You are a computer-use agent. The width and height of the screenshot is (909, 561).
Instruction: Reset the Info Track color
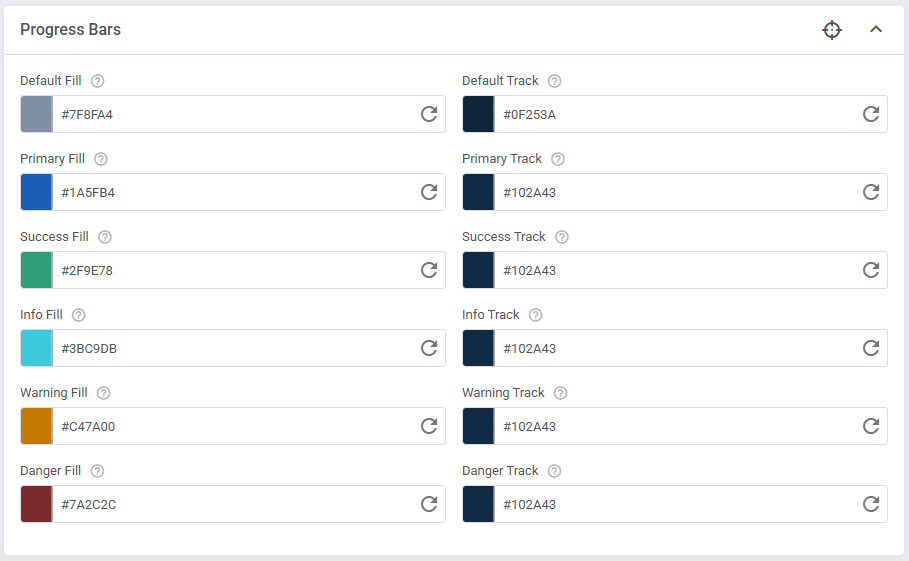(x=871, y=348)
